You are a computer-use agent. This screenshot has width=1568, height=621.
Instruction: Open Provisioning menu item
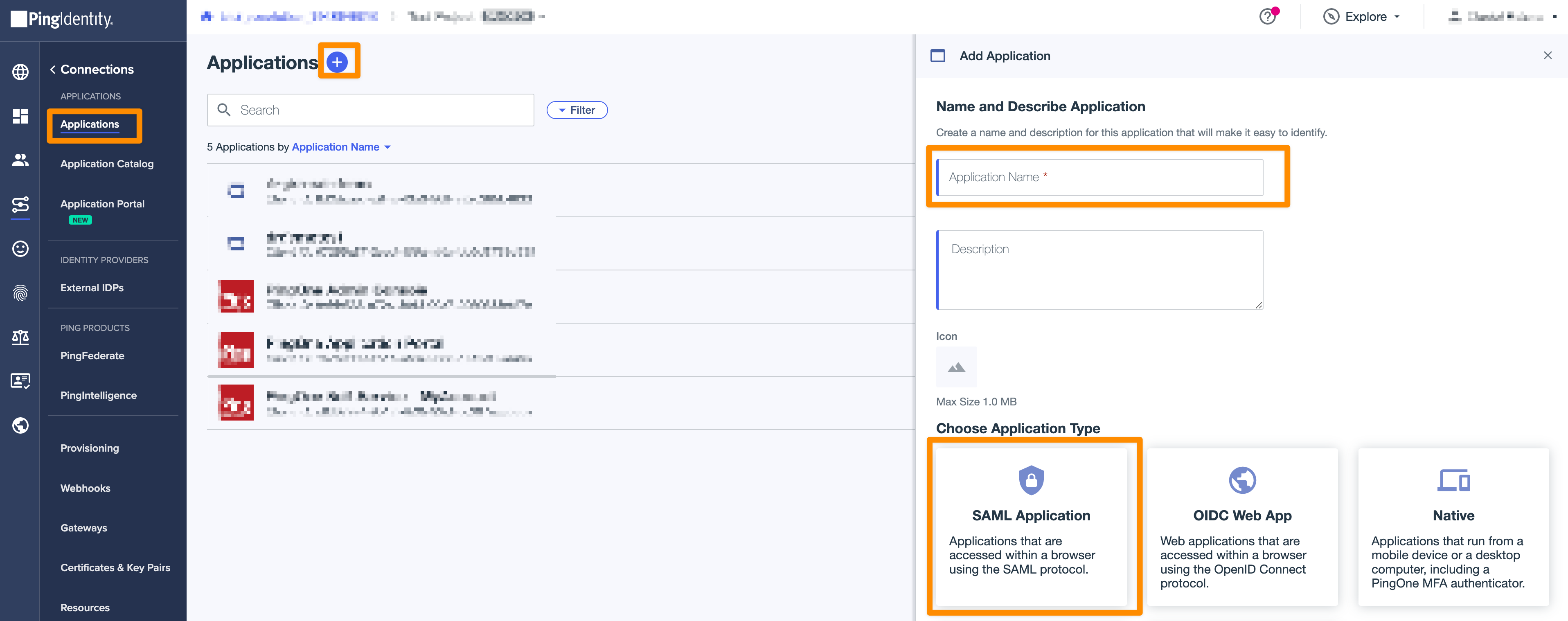90,448
